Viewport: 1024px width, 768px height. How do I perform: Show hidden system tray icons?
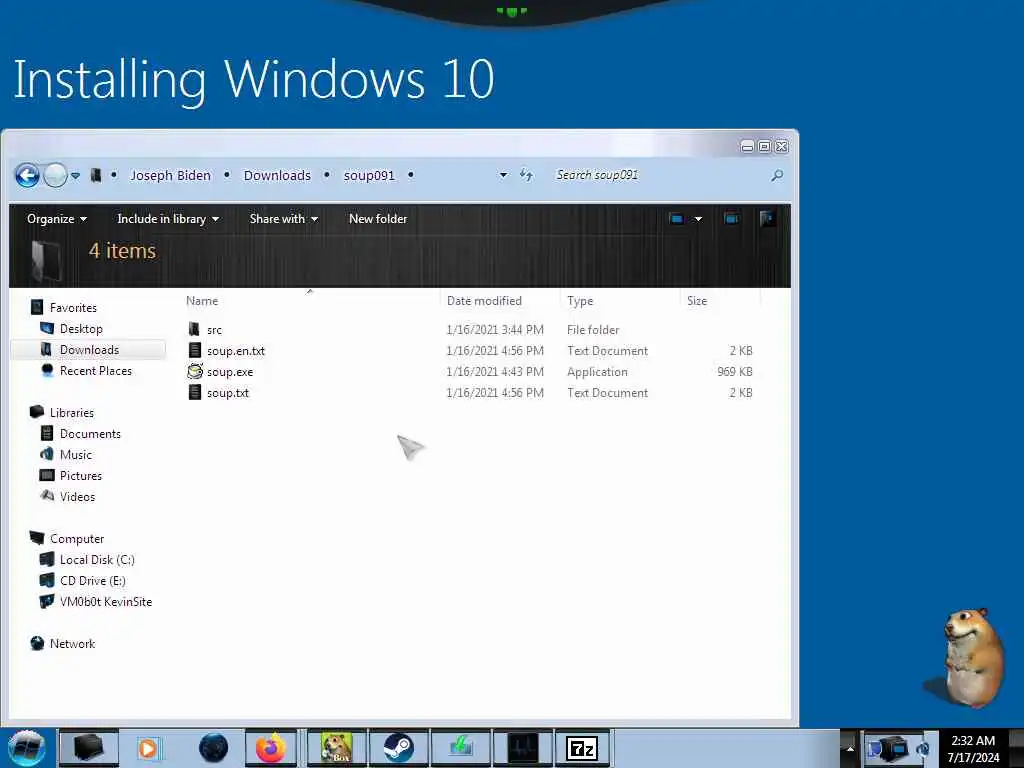pyautogui.click(x=850, y=748)
